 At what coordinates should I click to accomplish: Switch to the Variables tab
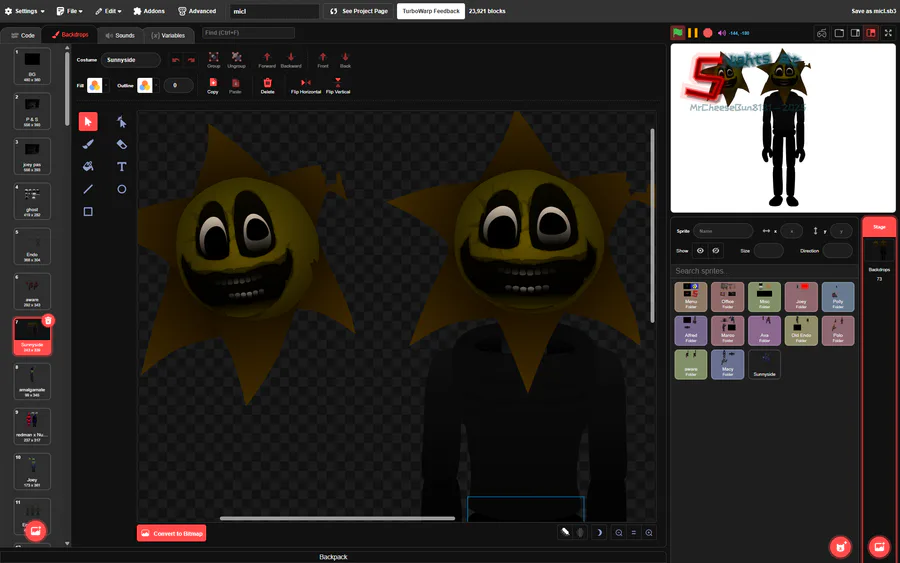pyautogui.click(x=168, y=35)
